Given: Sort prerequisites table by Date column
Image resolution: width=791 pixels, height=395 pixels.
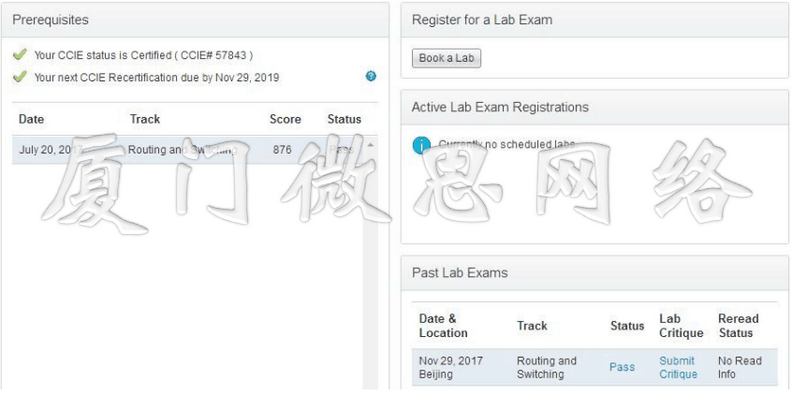Looking at the screenshot, I should pyautogui.click(x=31, y=119).
